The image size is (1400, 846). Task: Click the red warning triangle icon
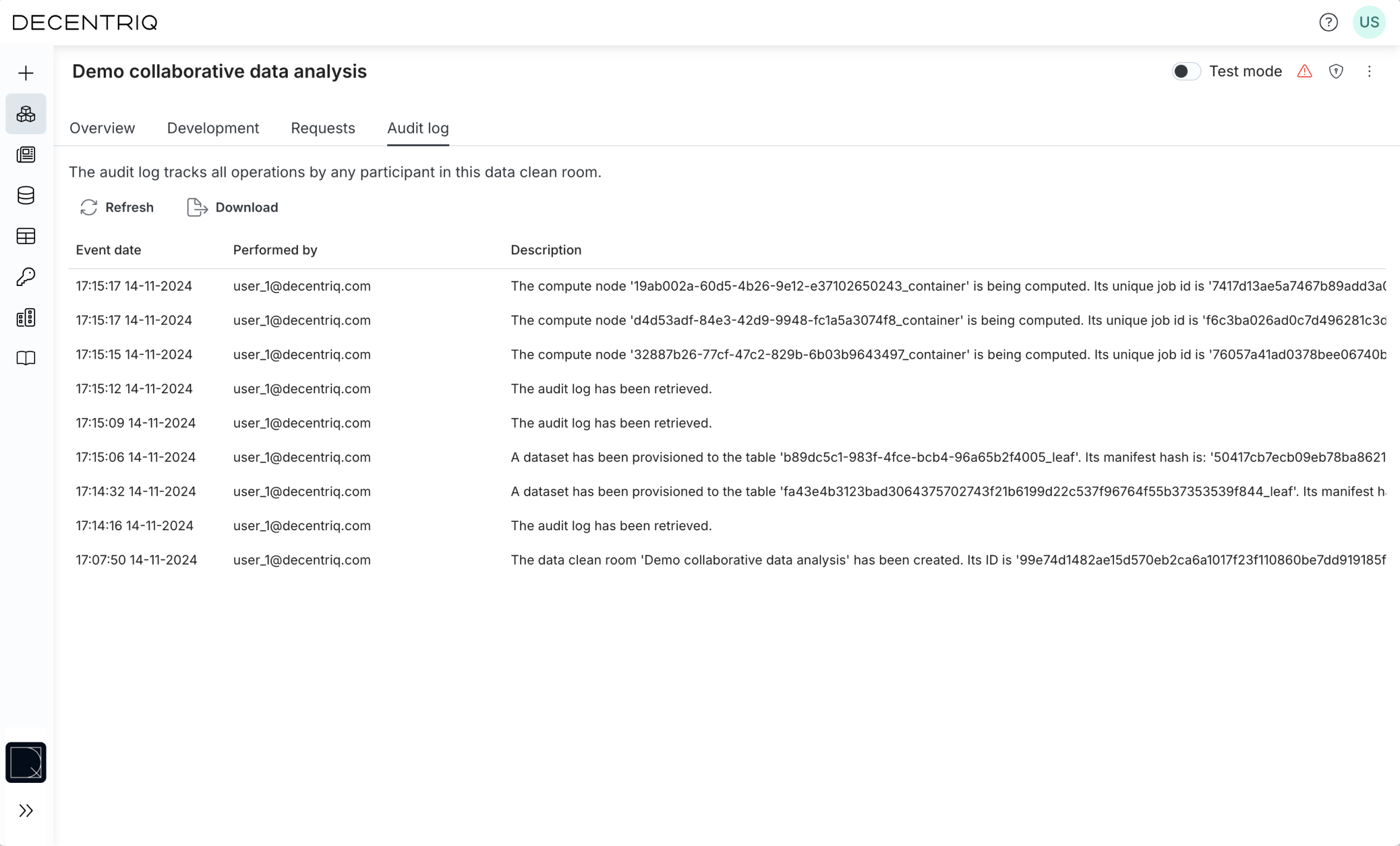(1305, 71)
